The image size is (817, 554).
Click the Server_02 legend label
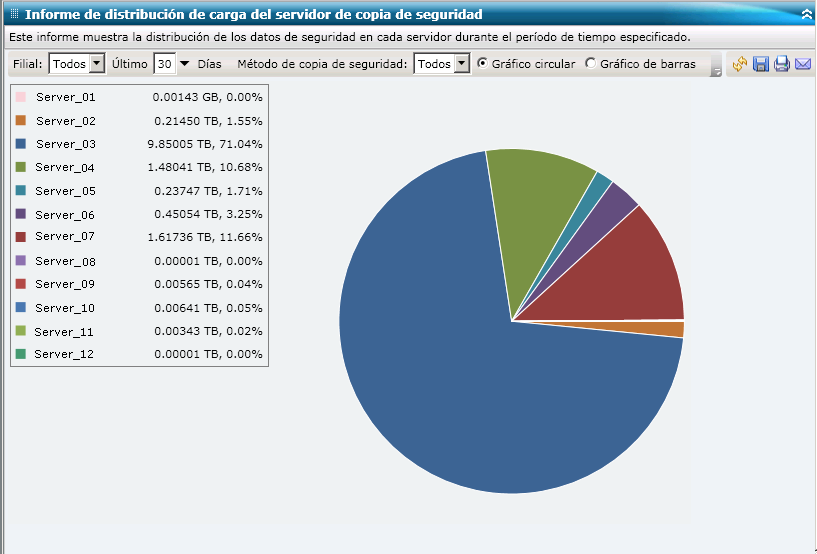pyautogui.click(x=66, y=121)
